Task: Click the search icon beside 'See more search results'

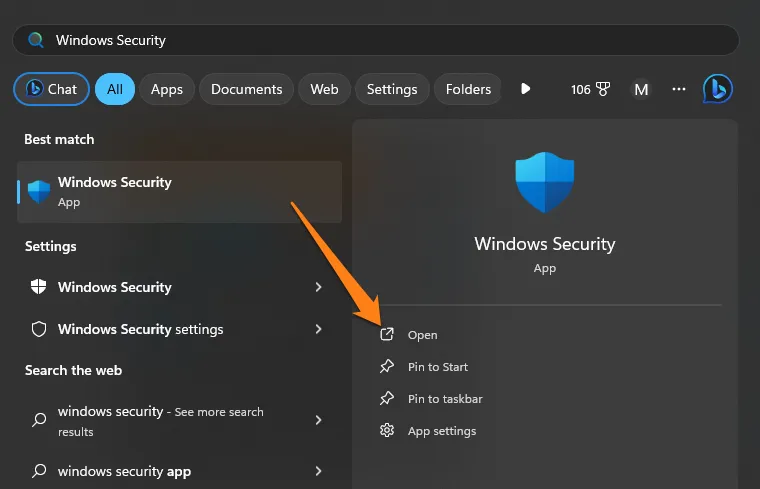Action: 39,420
